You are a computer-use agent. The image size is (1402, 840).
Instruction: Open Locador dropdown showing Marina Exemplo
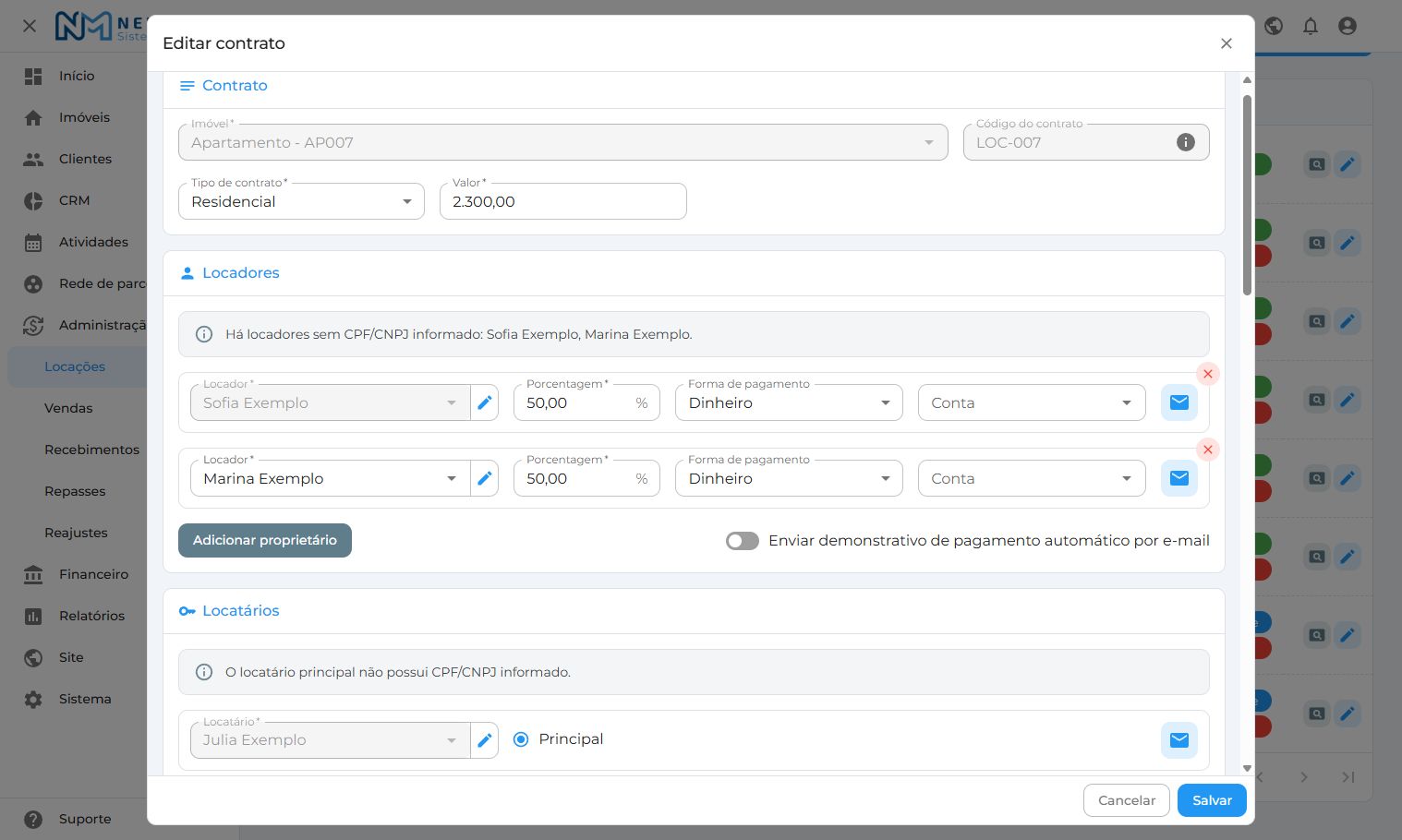tap(331, 478)
